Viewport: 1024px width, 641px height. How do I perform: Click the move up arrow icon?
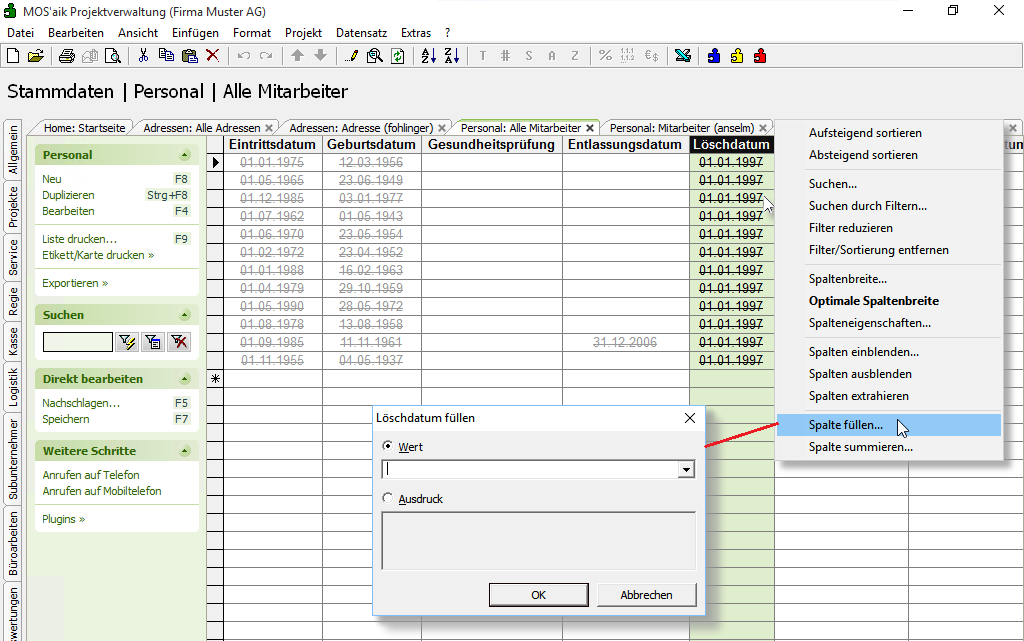pos(297,56)
